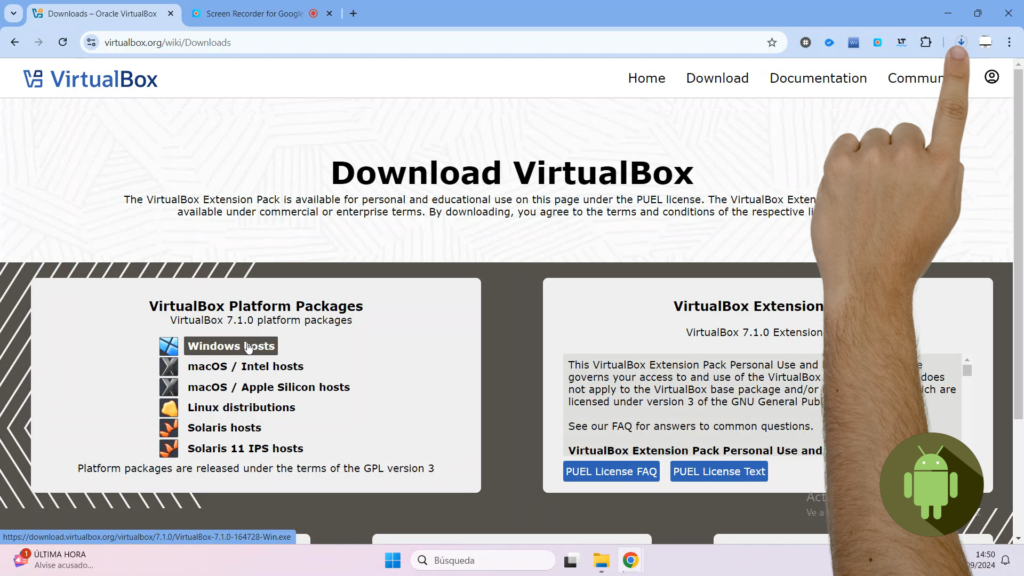Click the Windows Start button
1024x576 pixels.
[x=393, y=560]
